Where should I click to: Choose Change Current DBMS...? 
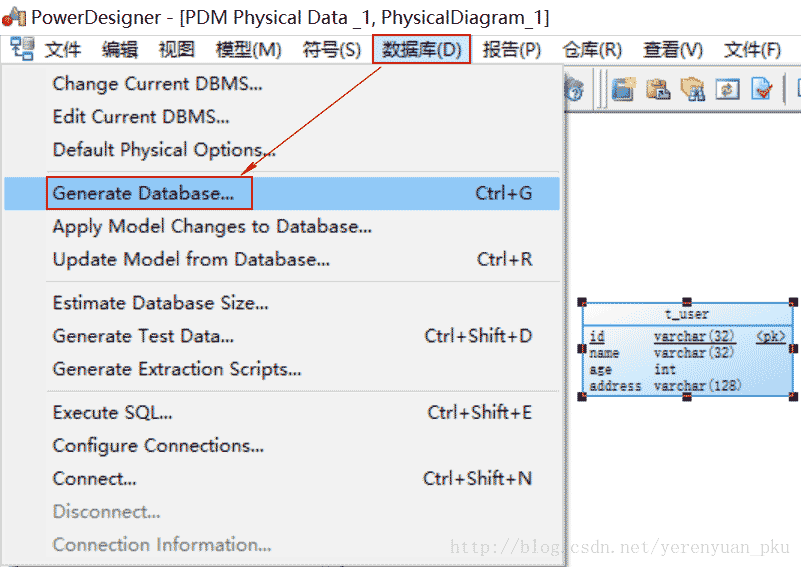tap(282, 83)
